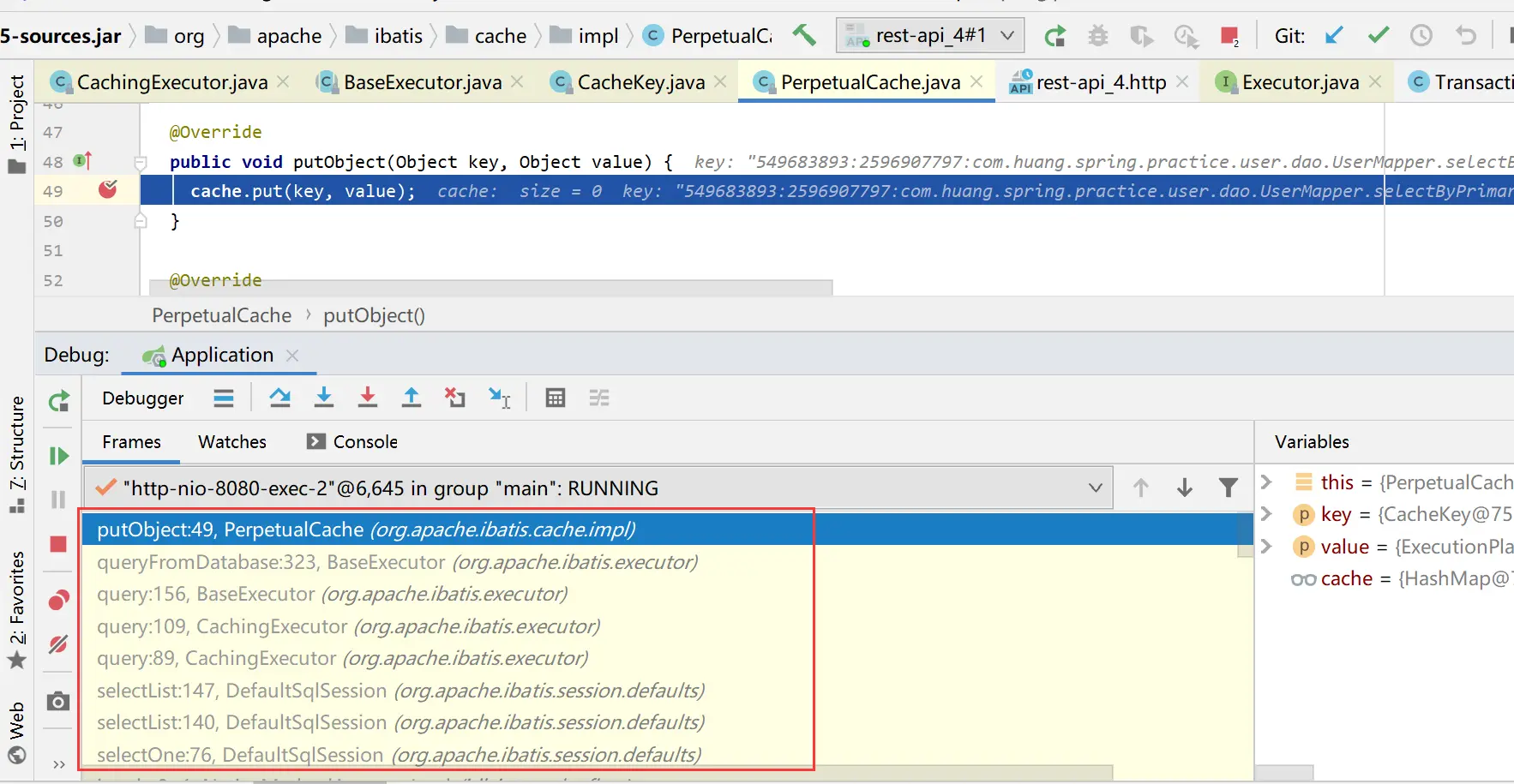Click the profiler run icon in top toolbar

(x=1186, y=36)
